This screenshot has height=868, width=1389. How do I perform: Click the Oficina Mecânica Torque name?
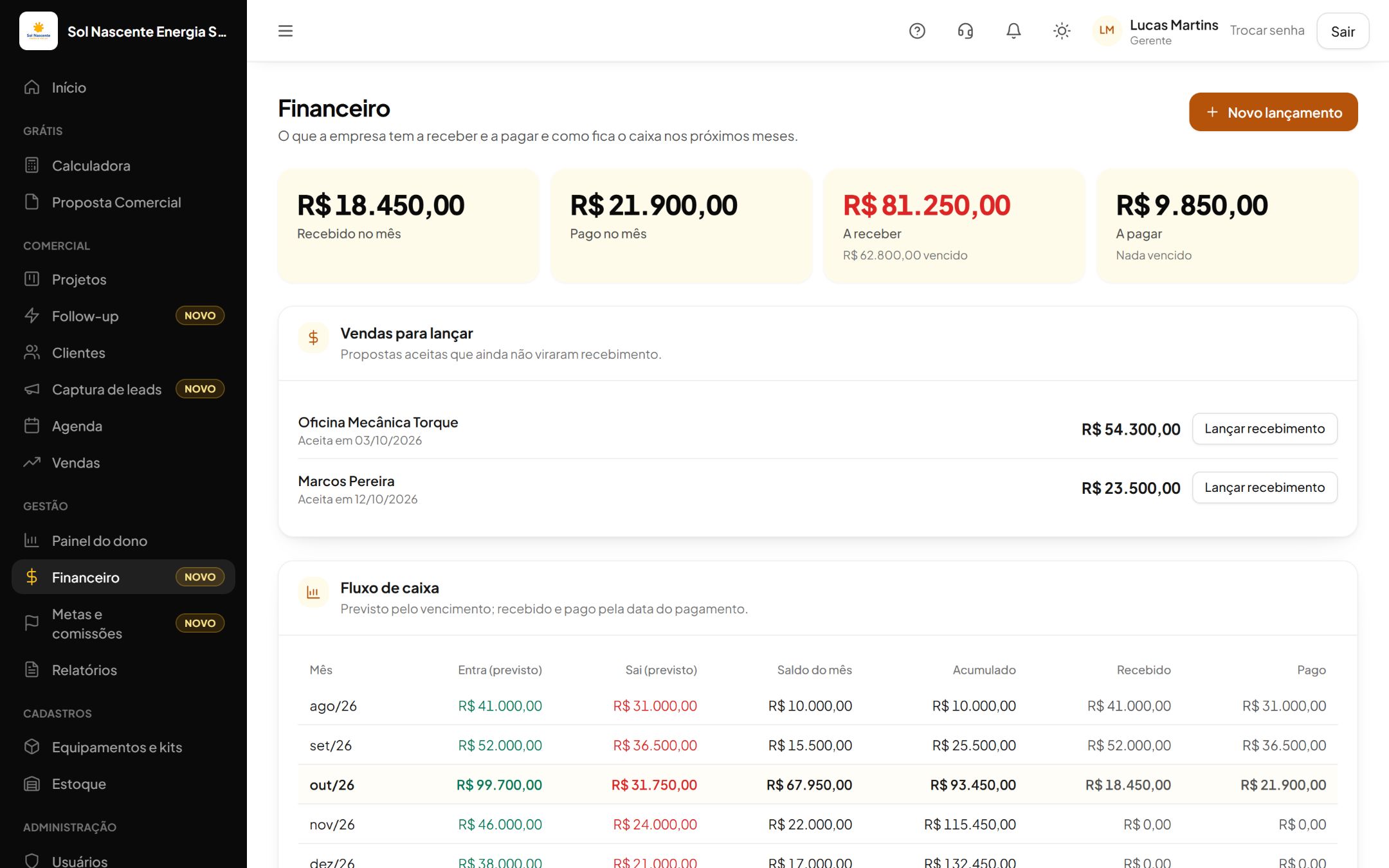[x=378, y=422]
